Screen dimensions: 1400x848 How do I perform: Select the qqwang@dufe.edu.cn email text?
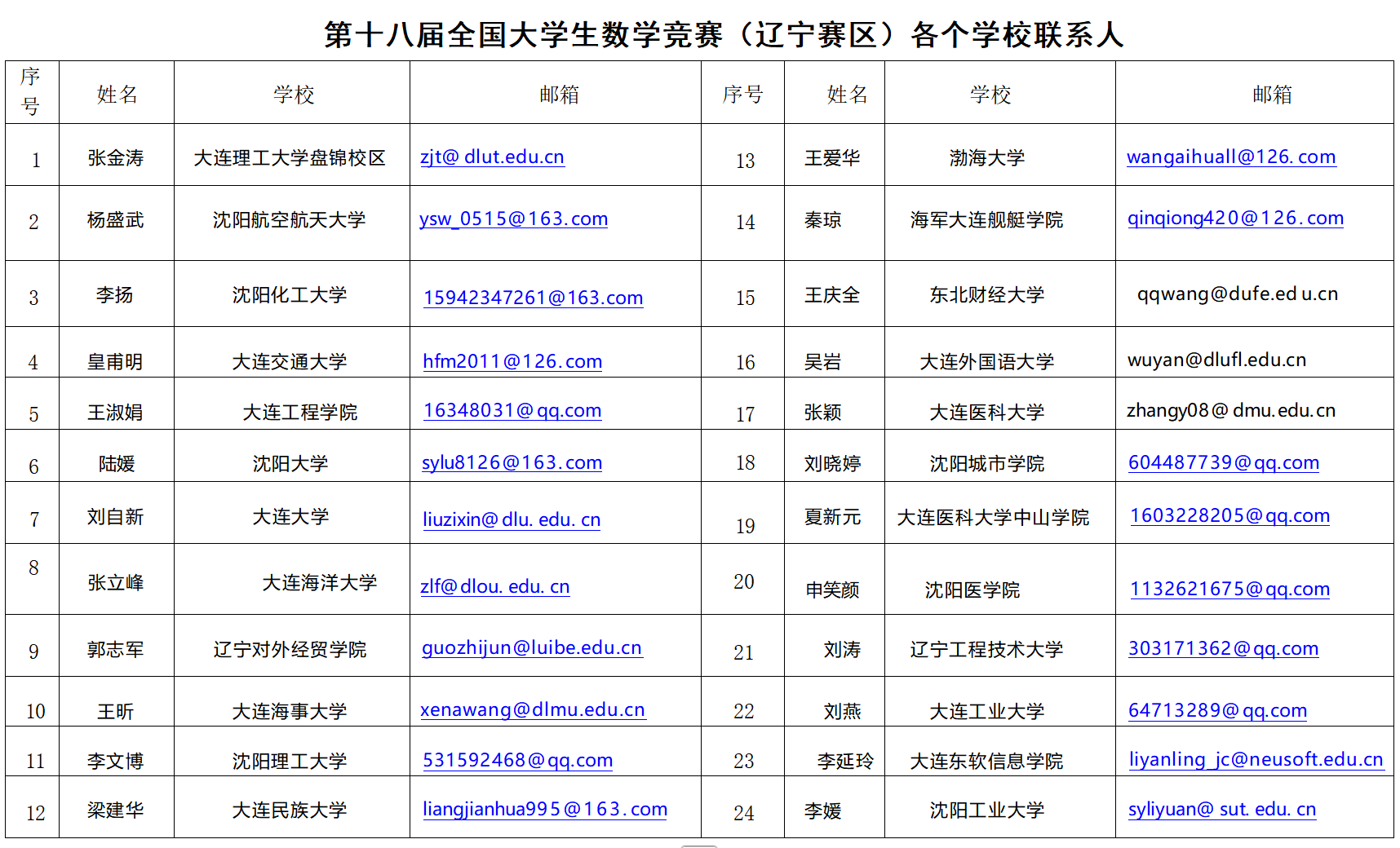(1238, 294)
